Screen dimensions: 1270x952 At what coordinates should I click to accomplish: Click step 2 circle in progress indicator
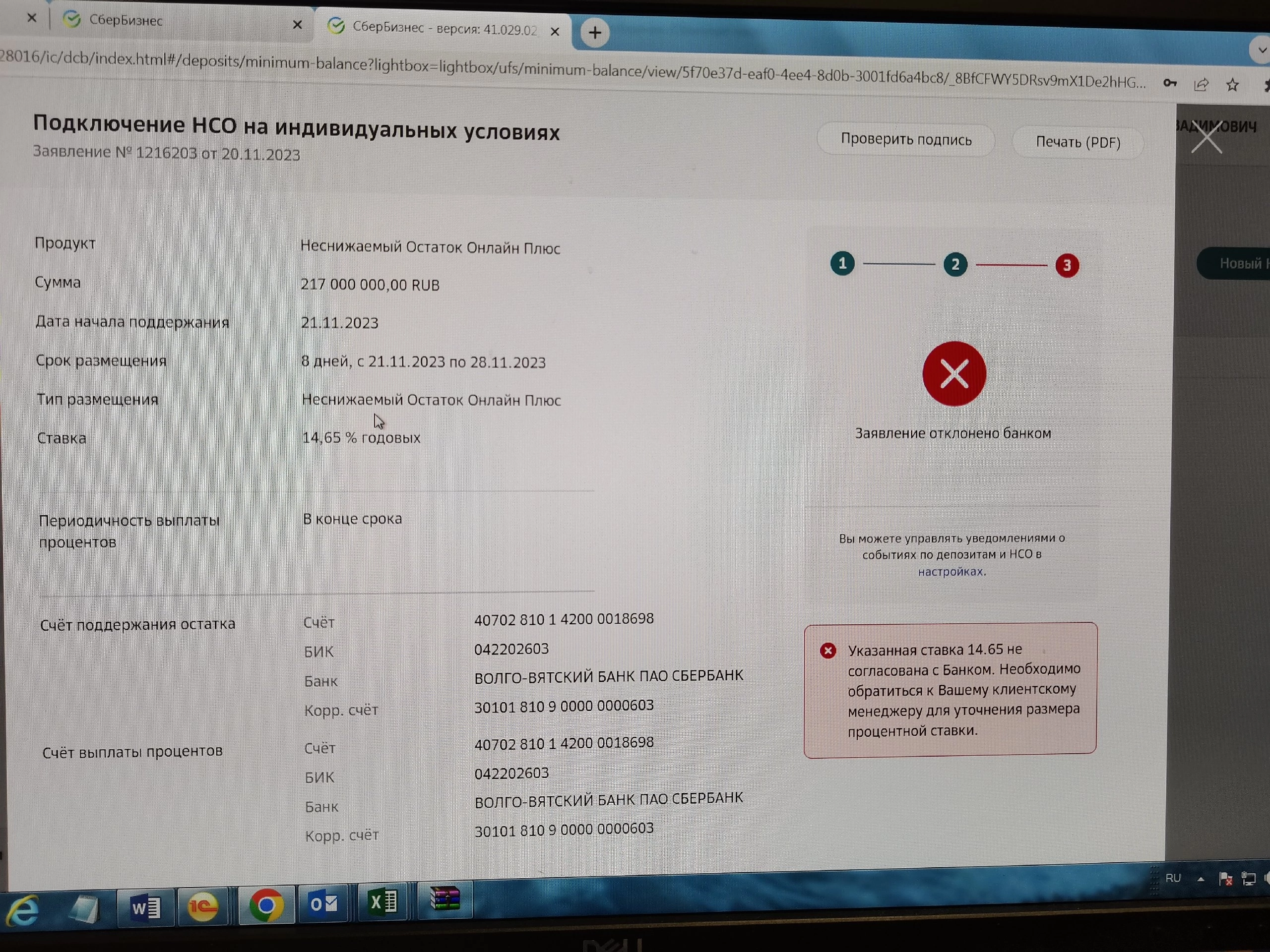[955, 265]
